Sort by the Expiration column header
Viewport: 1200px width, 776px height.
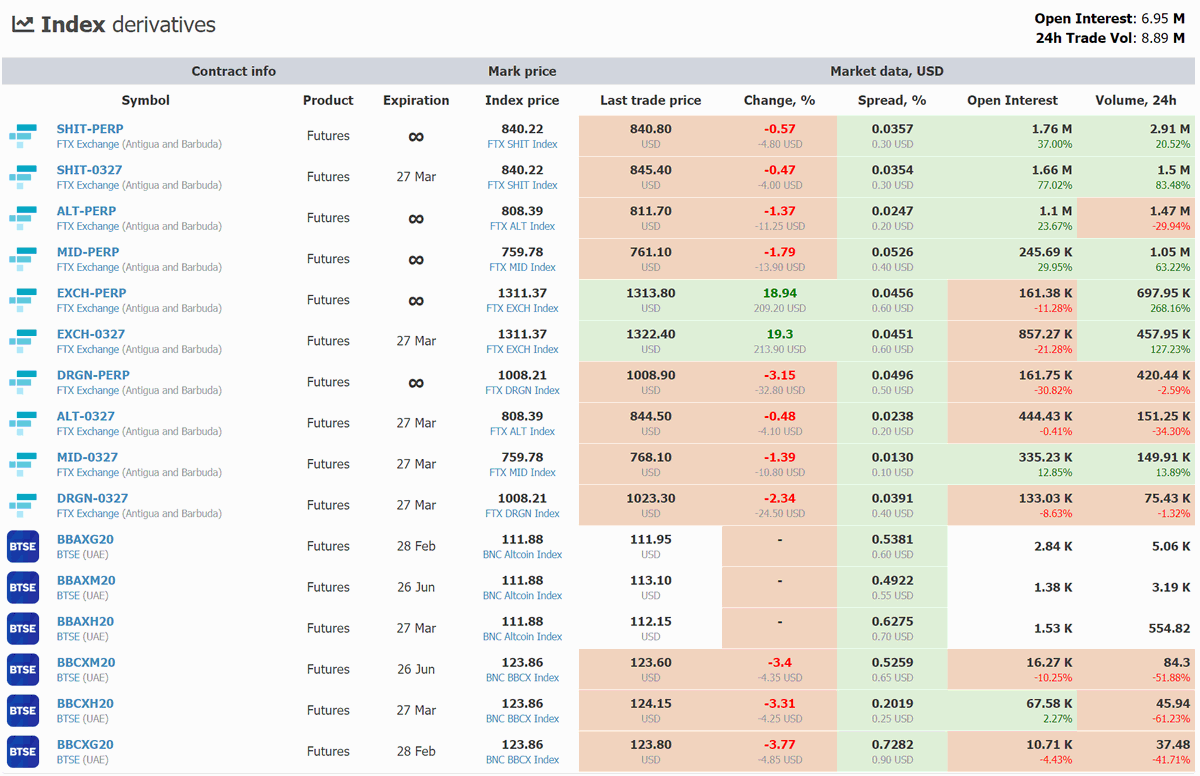[x=416, y=100]
